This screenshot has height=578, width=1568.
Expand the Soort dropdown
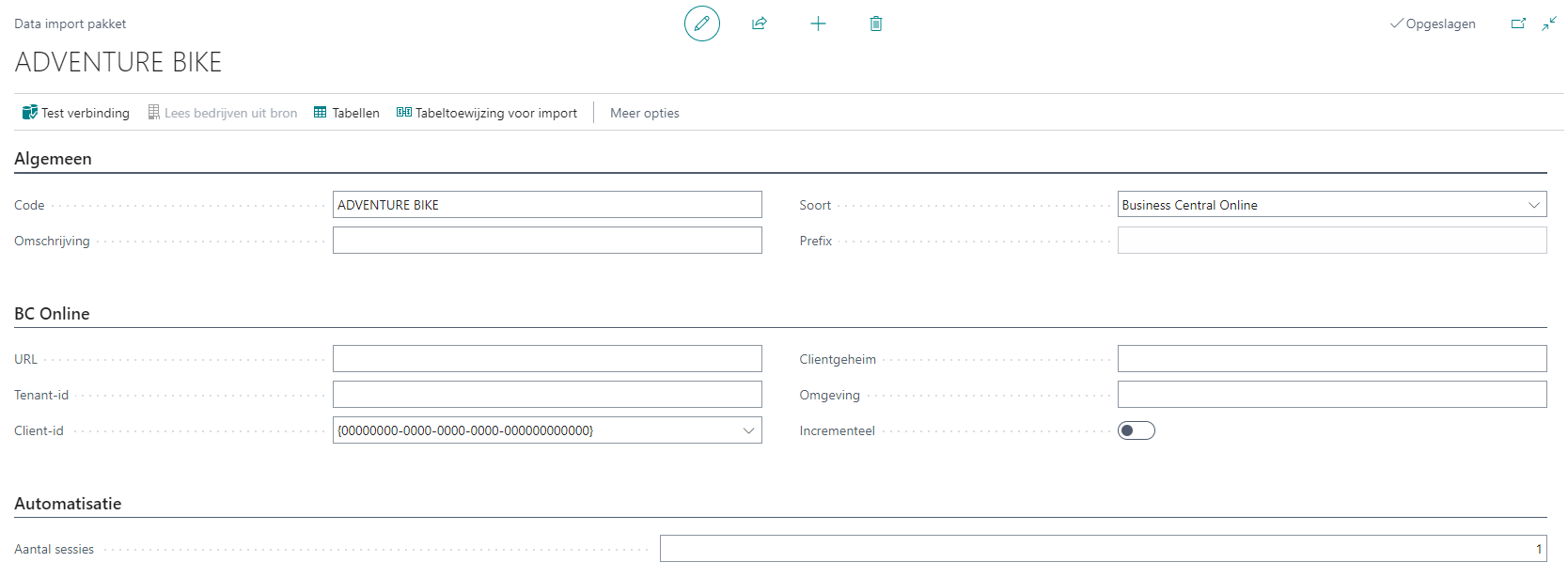[1533, 205]
